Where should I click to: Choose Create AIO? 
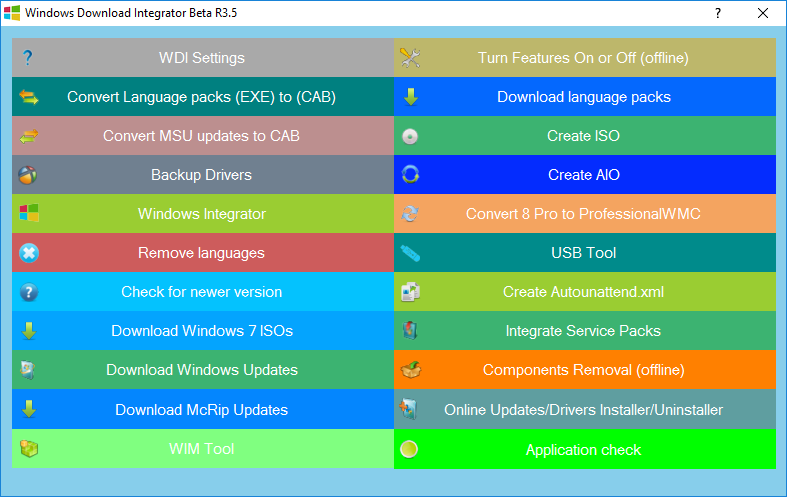coord(585,175)
